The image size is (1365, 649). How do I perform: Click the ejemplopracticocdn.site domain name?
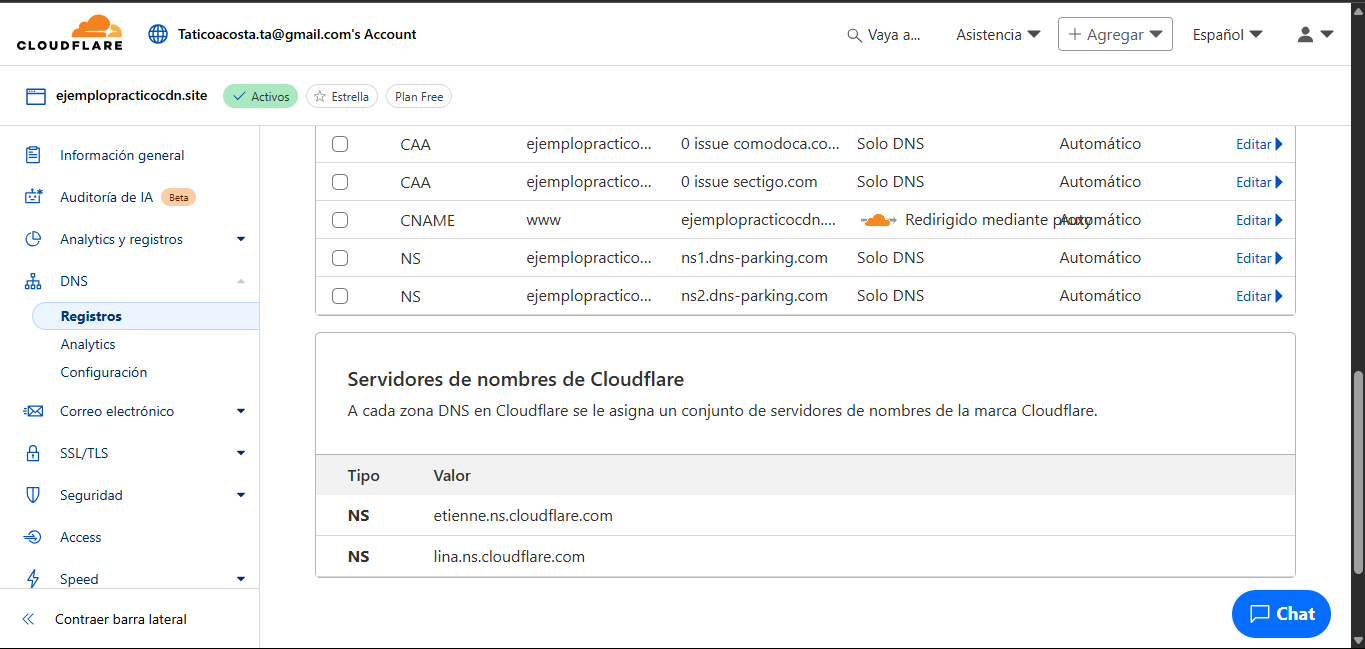(132, 96)
